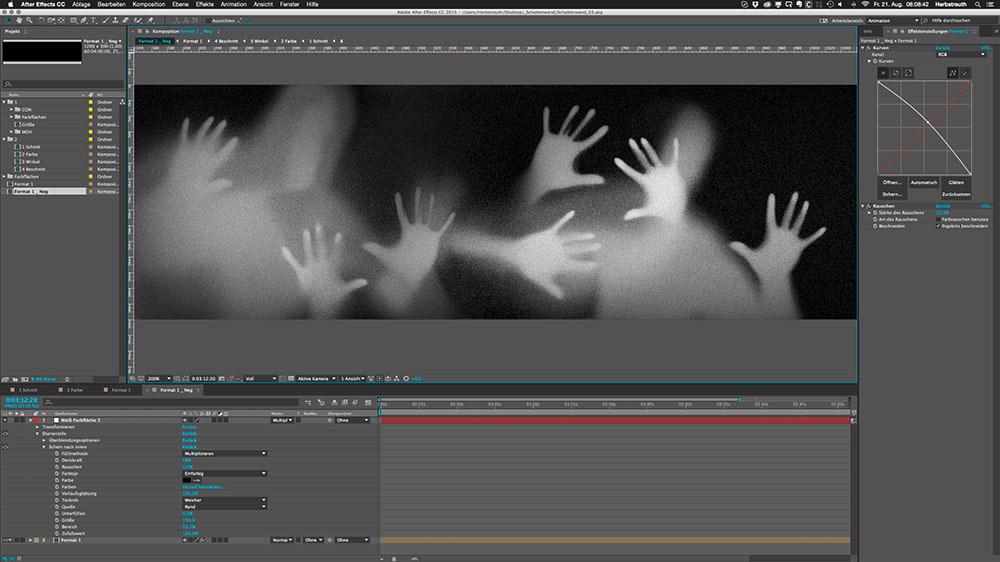Select the Rotation tool
The image size is (1000, 562).
click(x=42, y=20)
